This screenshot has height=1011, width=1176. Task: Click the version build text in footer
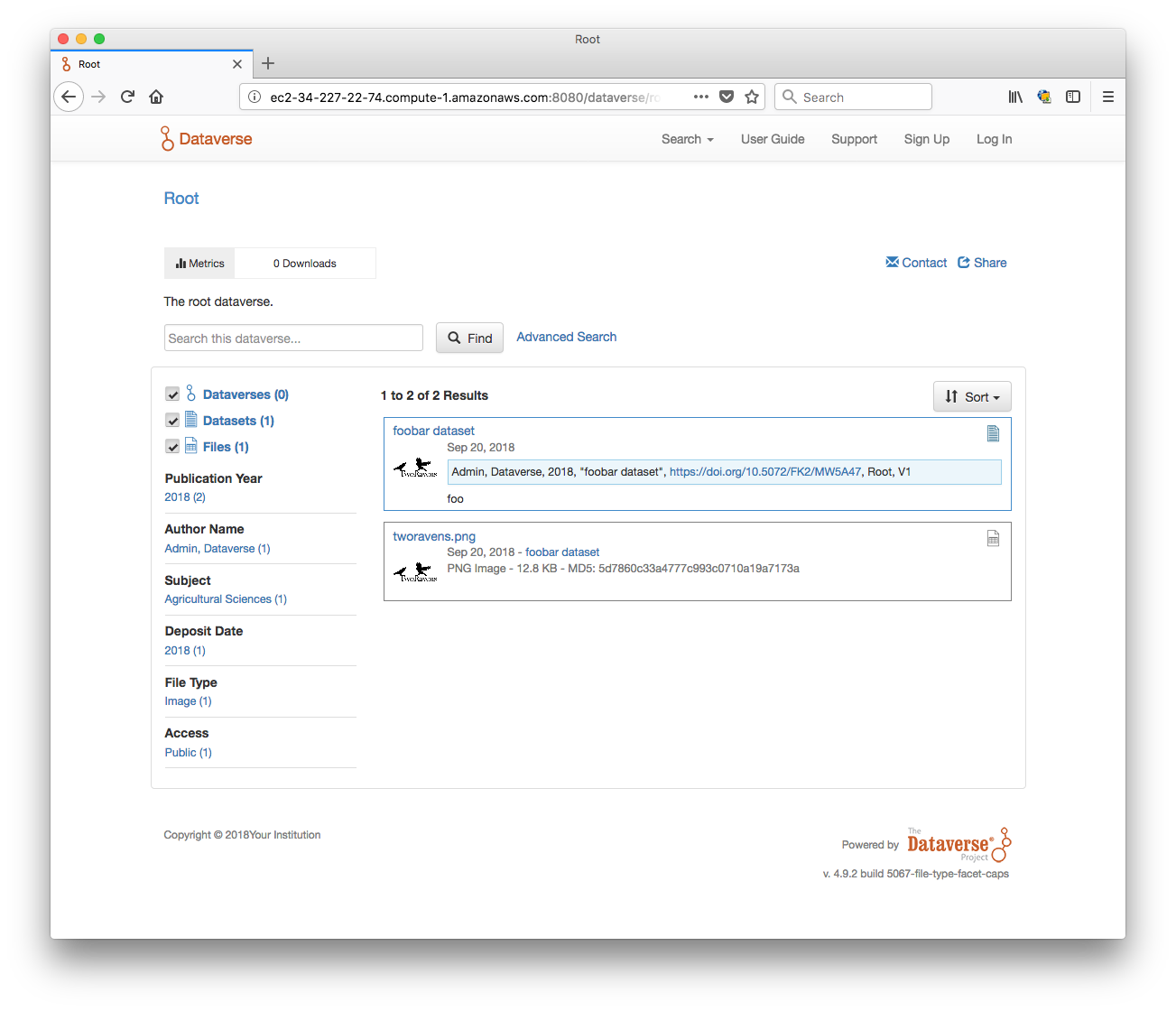[x=916, y=874]
